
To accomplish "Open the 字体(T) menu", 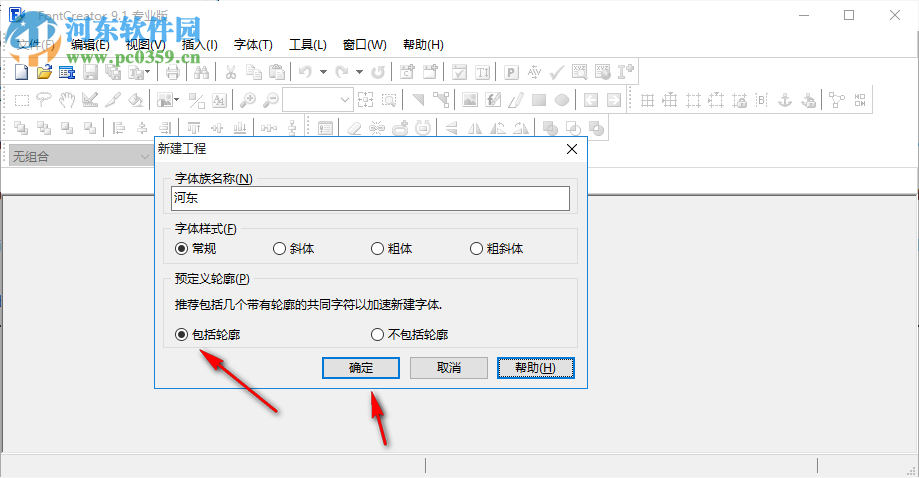I will [x=253, y=45].
